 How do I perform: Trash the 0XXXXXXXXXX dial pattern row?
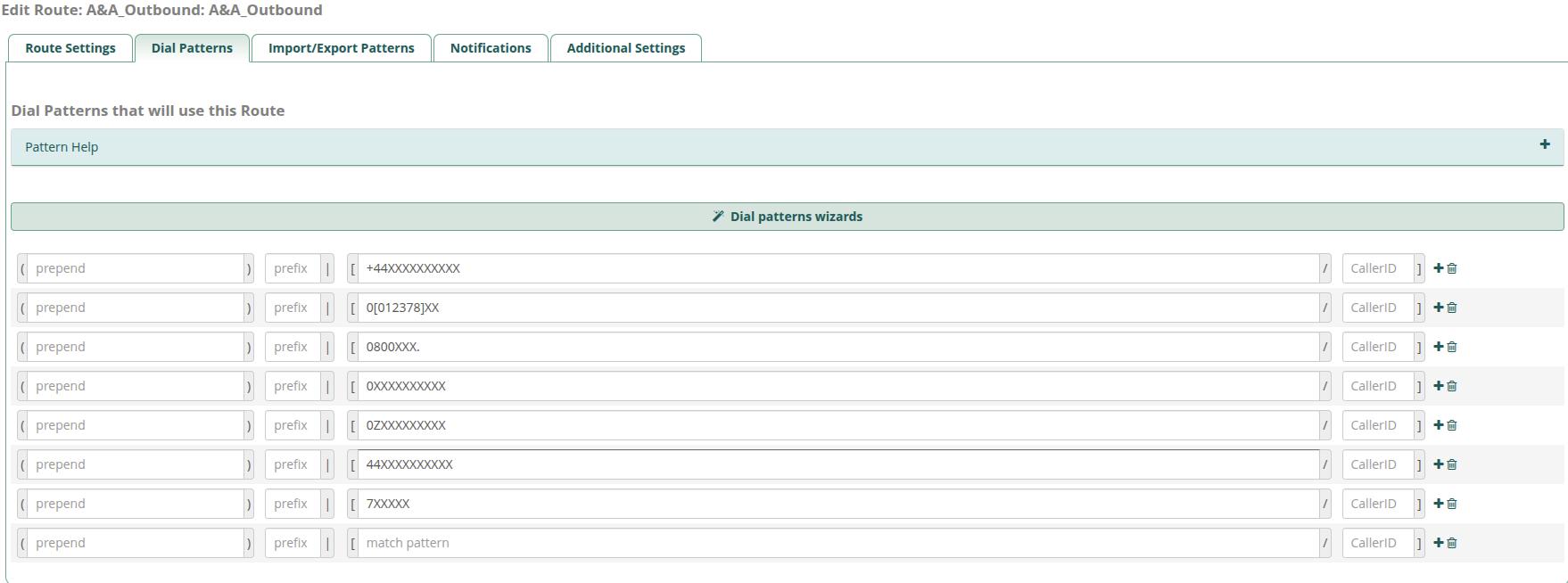point(1452,386)
